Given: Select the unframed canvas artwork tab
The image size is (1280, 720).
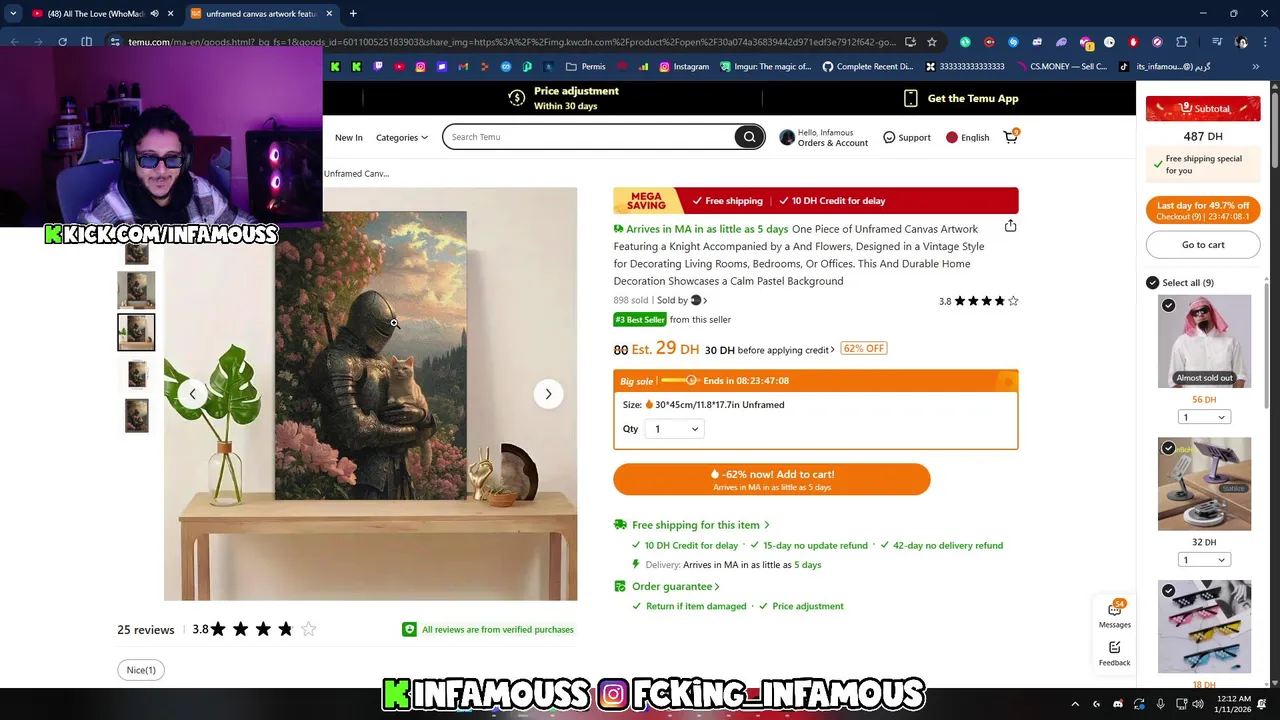Looking at the screenshot, I should click(260, 14).
